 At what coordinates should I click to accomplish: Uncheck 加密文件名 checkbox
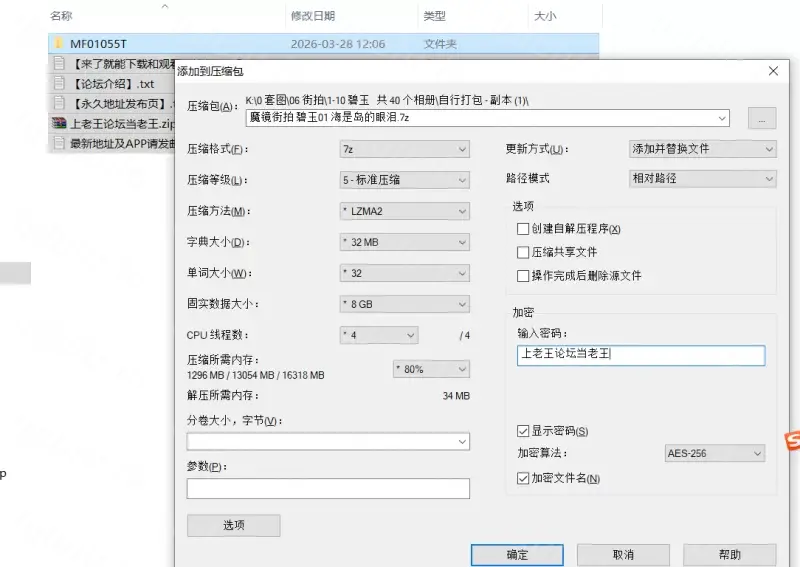[x=522, y=478]
